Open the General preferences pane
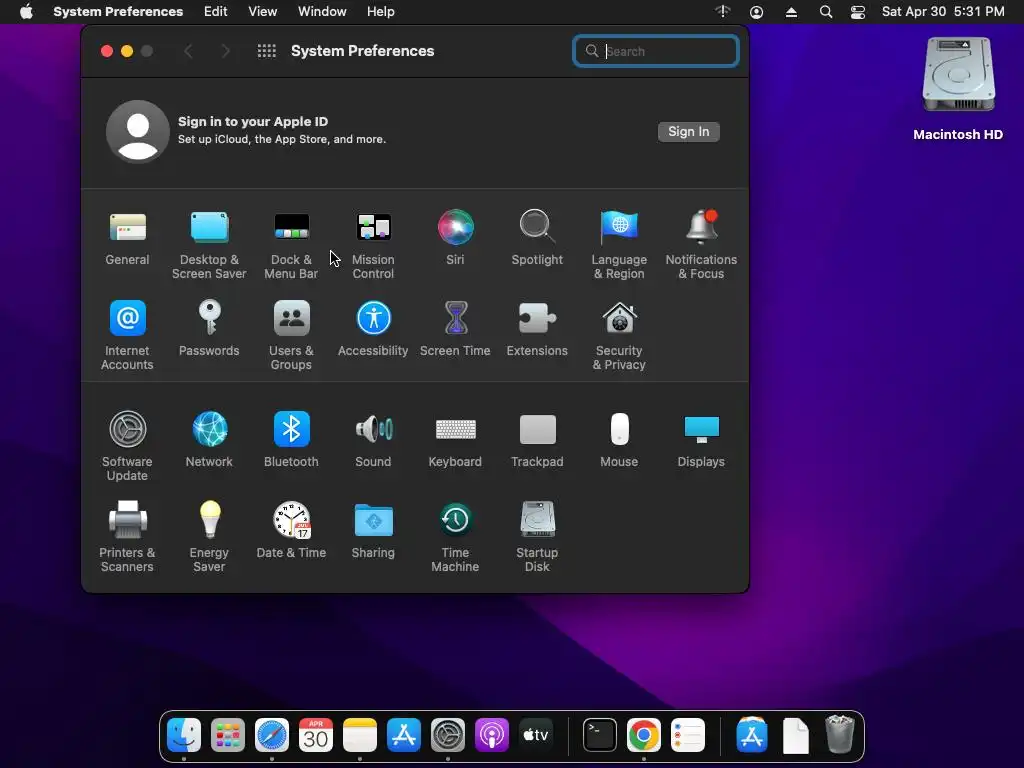The width and height of the screenshot is (1024, 768). [127, 238]
